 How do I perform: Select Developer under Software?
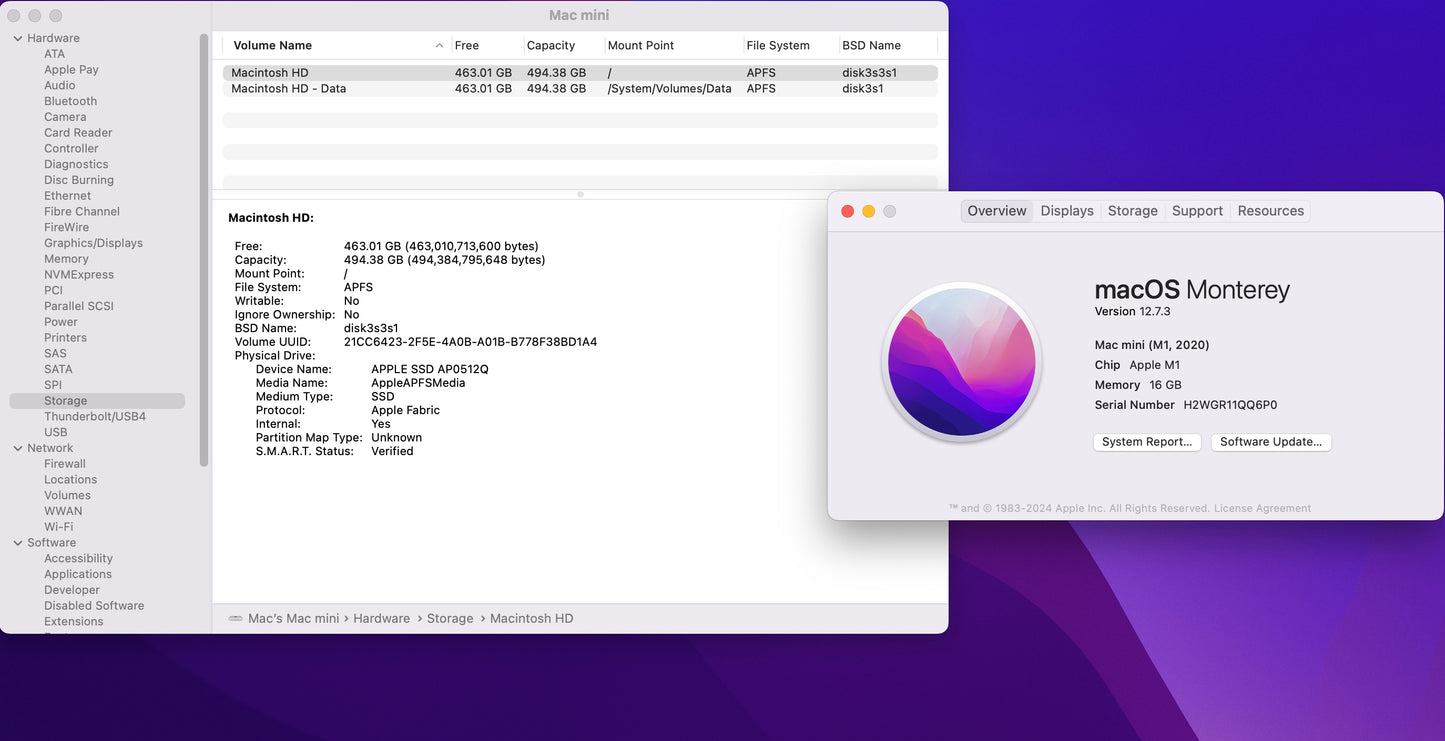coord(72,590)
